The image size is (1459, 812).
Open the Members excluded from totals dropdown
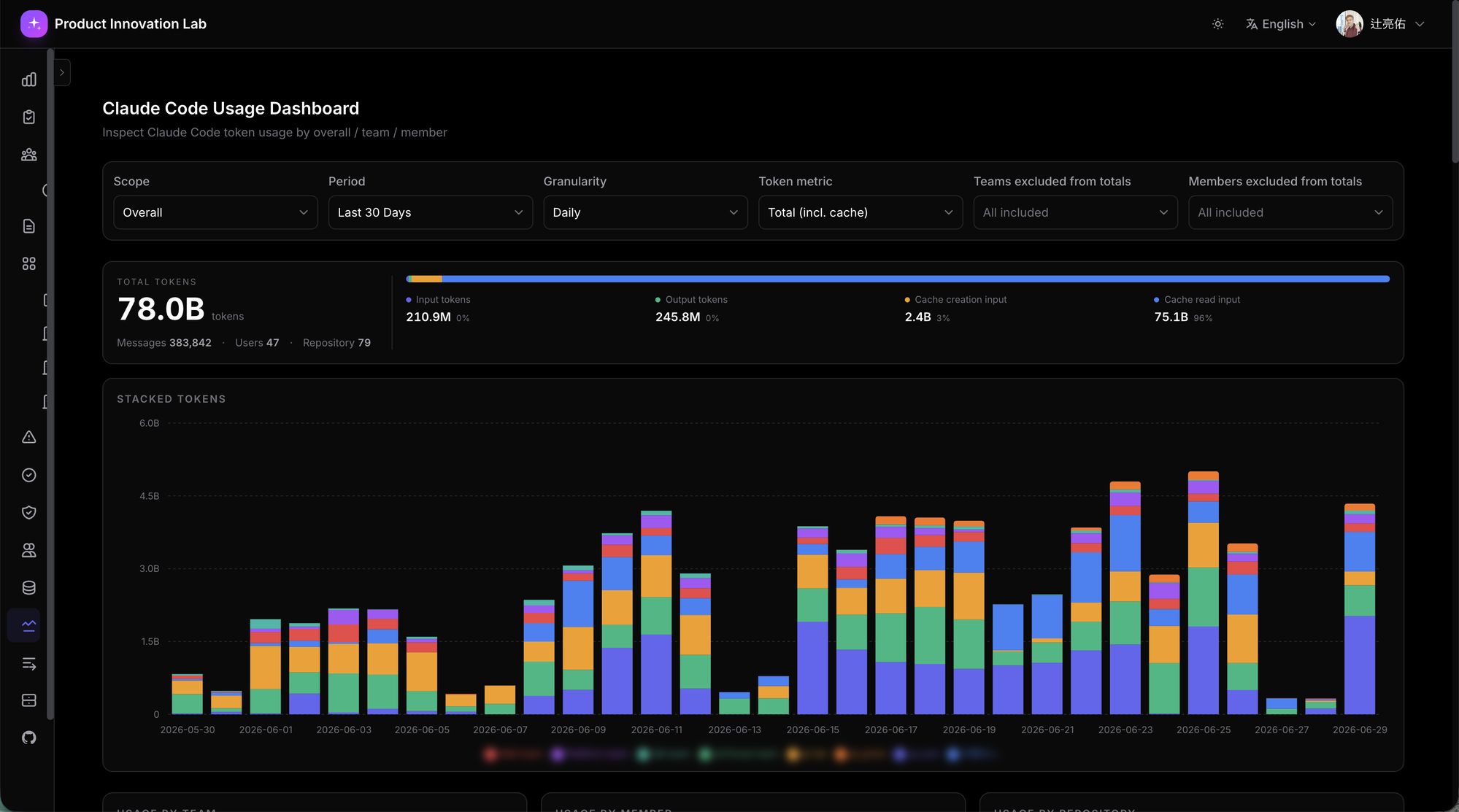click(1290, 212)
